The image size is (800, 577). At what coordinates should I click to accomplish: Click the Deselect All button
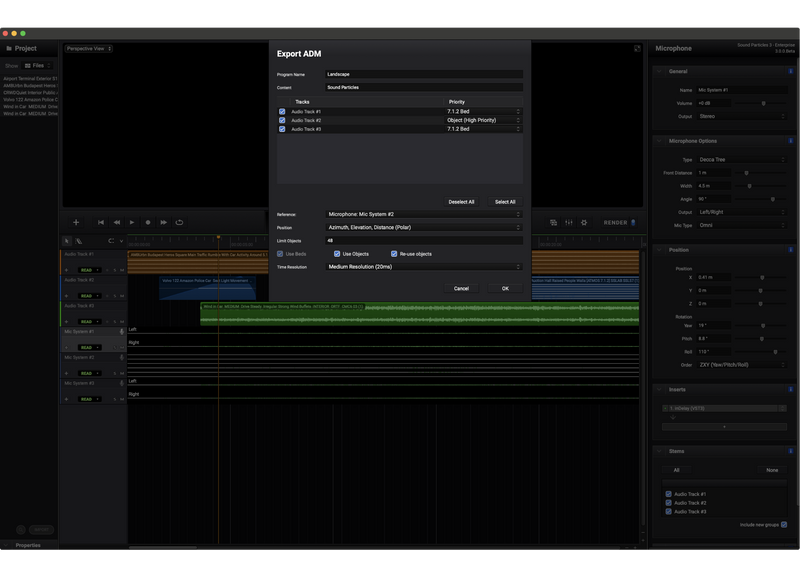pos(461,202)
